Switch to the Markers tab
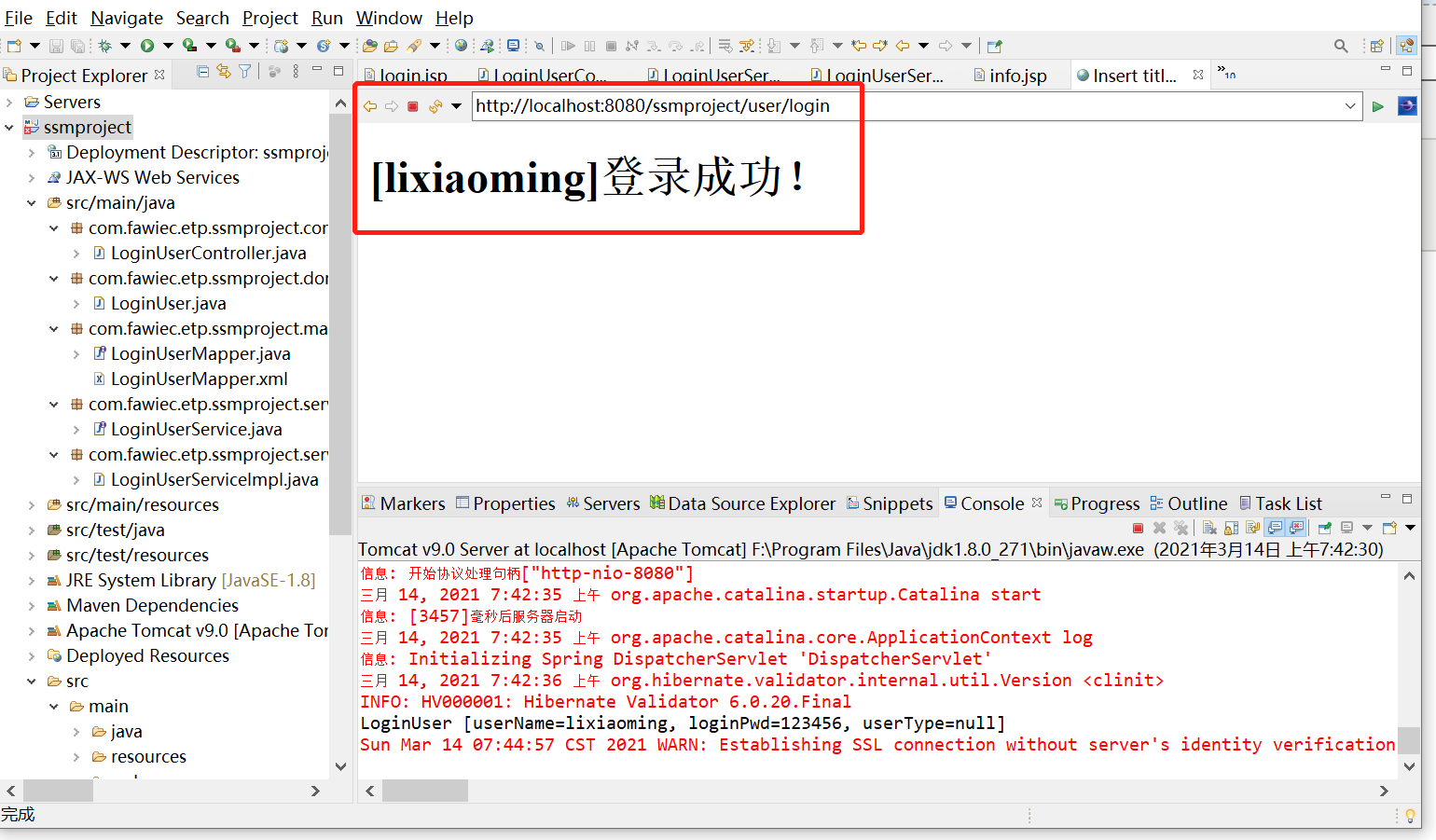Image resolution: width=1436 pixels, height=840 pixels. [404, 503]
